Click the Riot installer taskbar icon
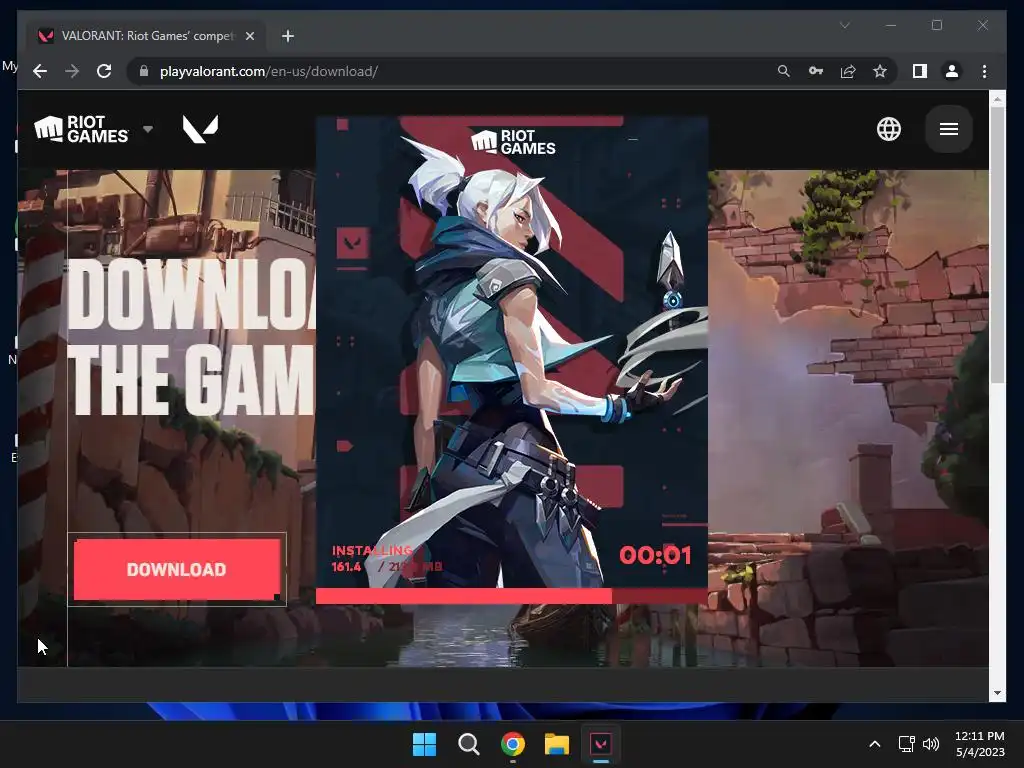Viewport: 1024px width, 768px height. click(x=601, y=744)
